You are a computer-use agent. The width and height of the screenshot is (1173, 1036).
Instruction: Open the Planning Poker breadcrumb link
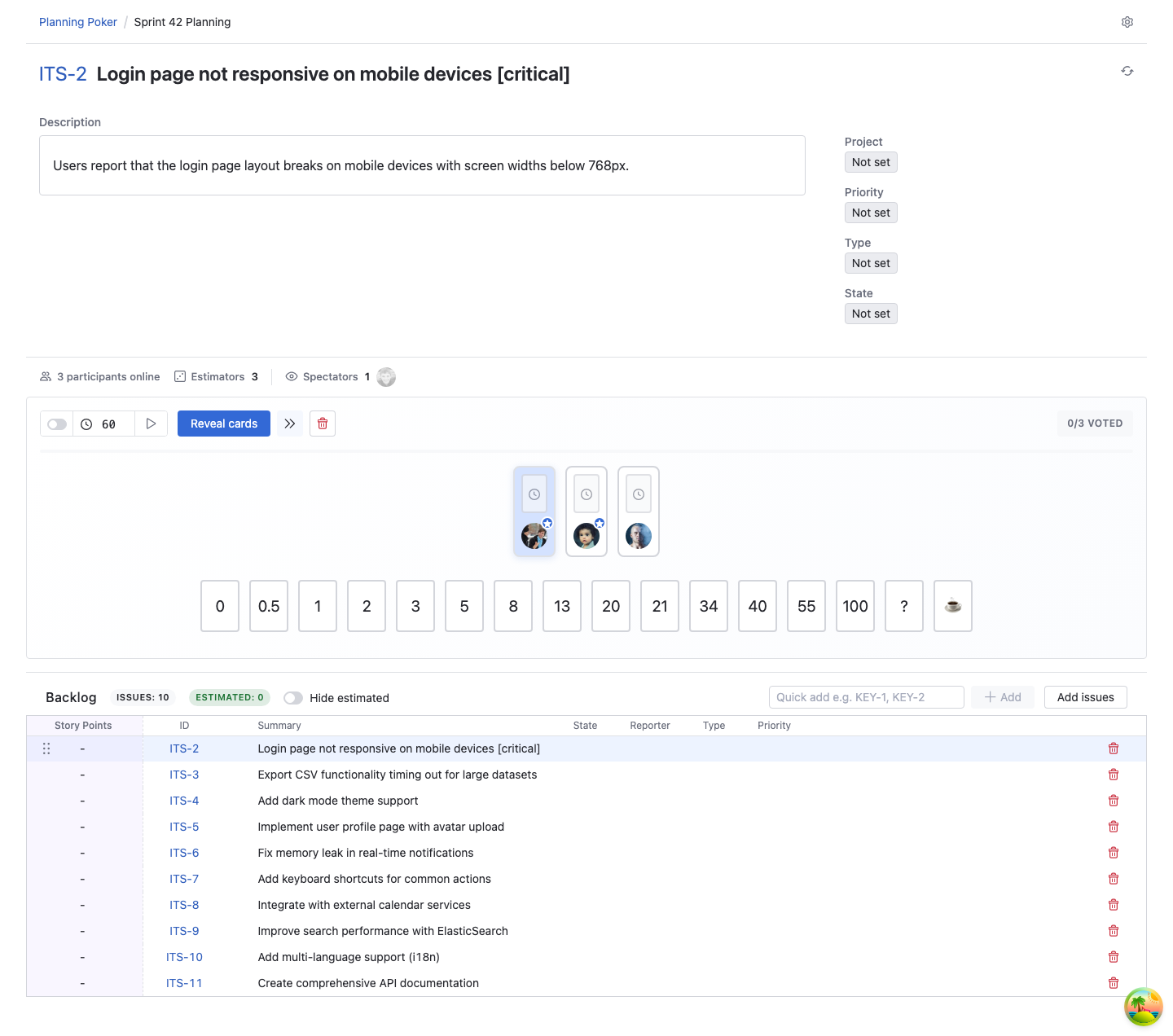click(78, 22)
